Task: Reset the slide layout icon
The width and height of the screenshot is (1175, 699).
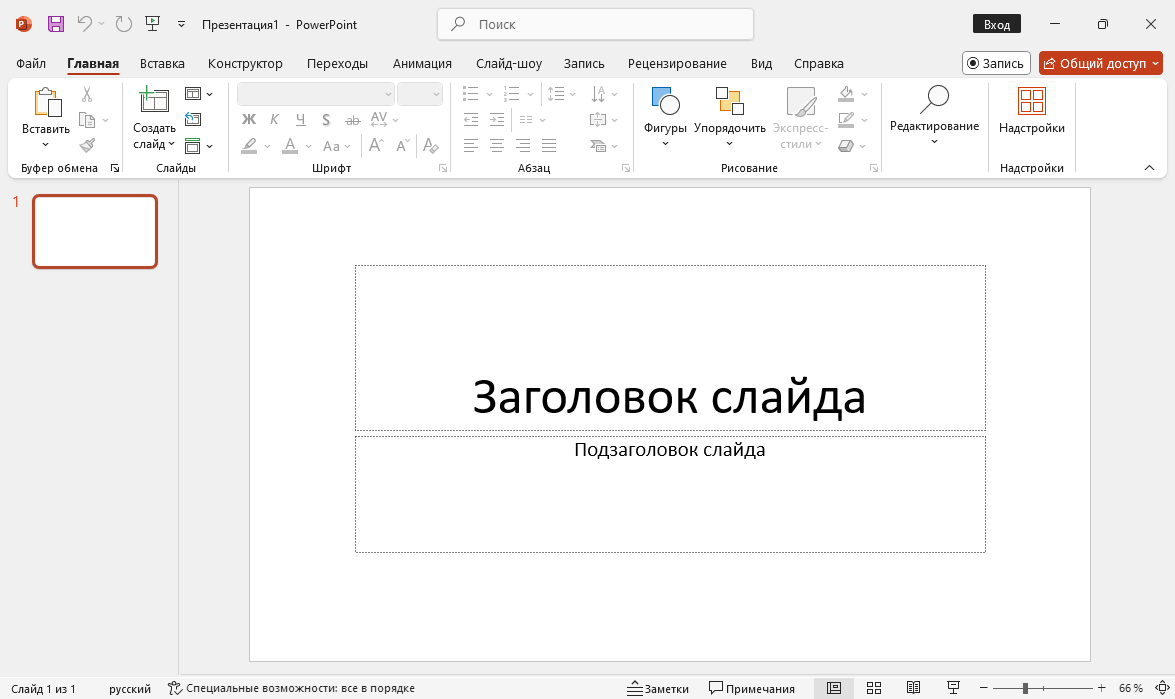Action: click(x=193, y=119)
